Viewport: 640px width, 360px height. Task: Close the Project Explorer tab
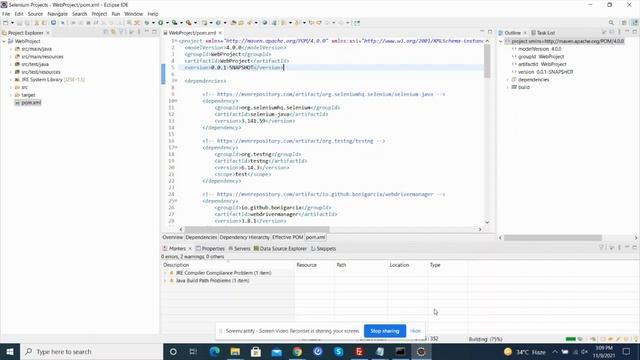[x=48, y=33]
